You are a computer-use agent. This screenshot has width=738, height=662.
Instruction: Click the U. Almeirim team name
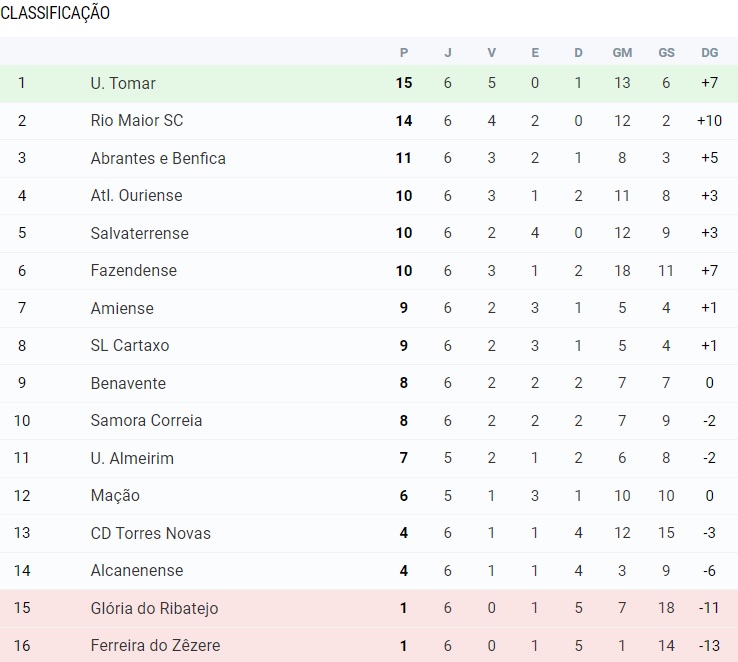(132, 458)
